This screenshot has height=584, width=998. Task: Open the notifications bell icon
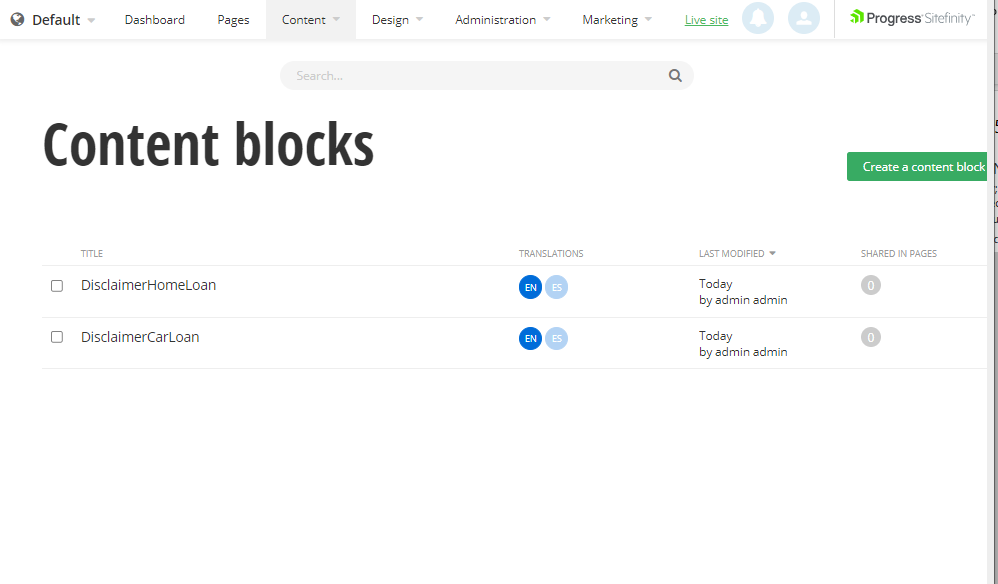757,18
